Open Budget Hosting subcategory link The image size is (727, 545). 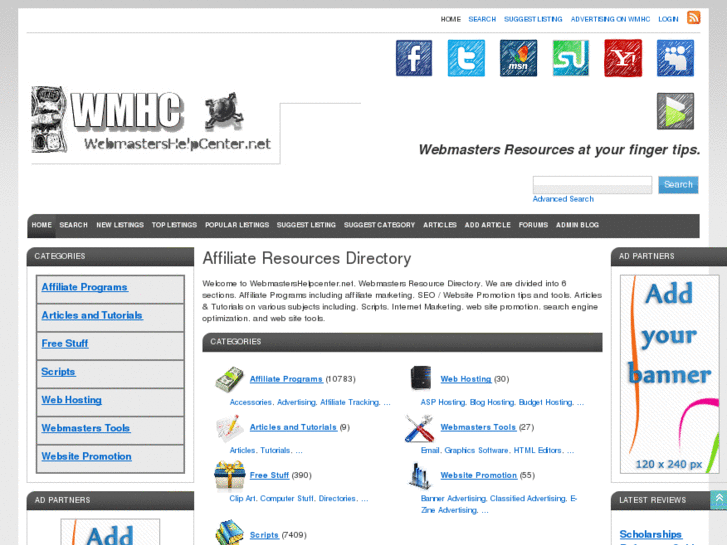point(546,402)
